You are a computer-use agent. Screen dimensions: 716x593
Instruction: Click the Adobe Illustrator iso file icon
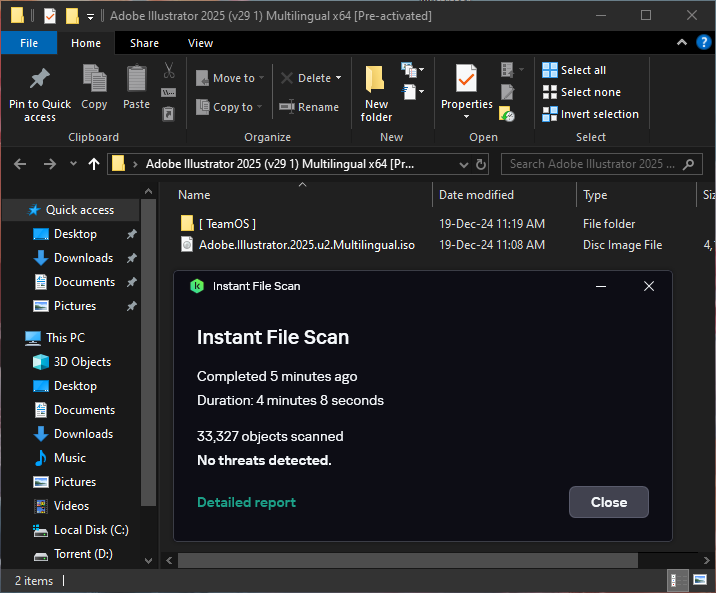(x=187, y=244)
